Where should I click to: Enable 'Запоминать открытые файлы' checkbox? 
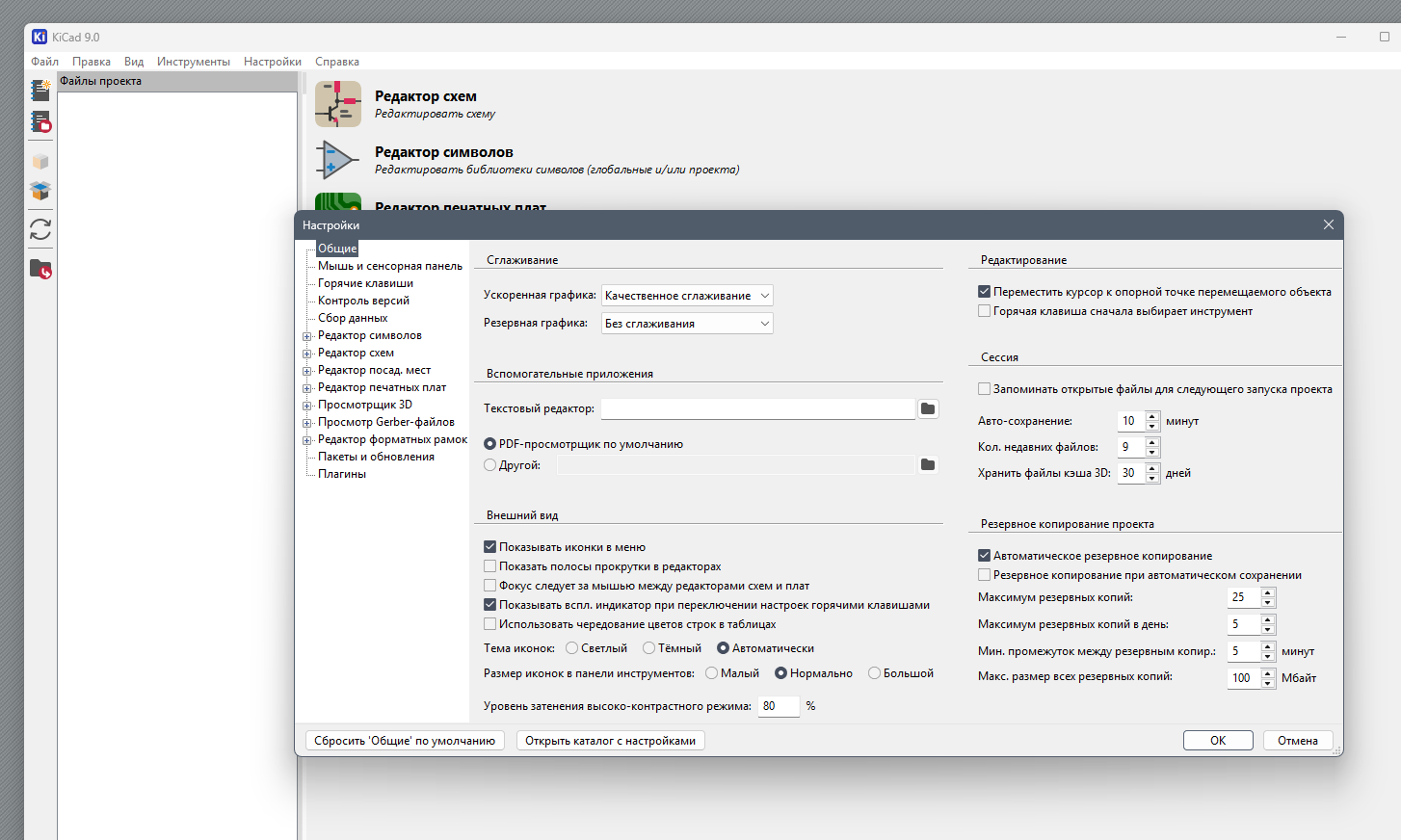coord(985,389)
